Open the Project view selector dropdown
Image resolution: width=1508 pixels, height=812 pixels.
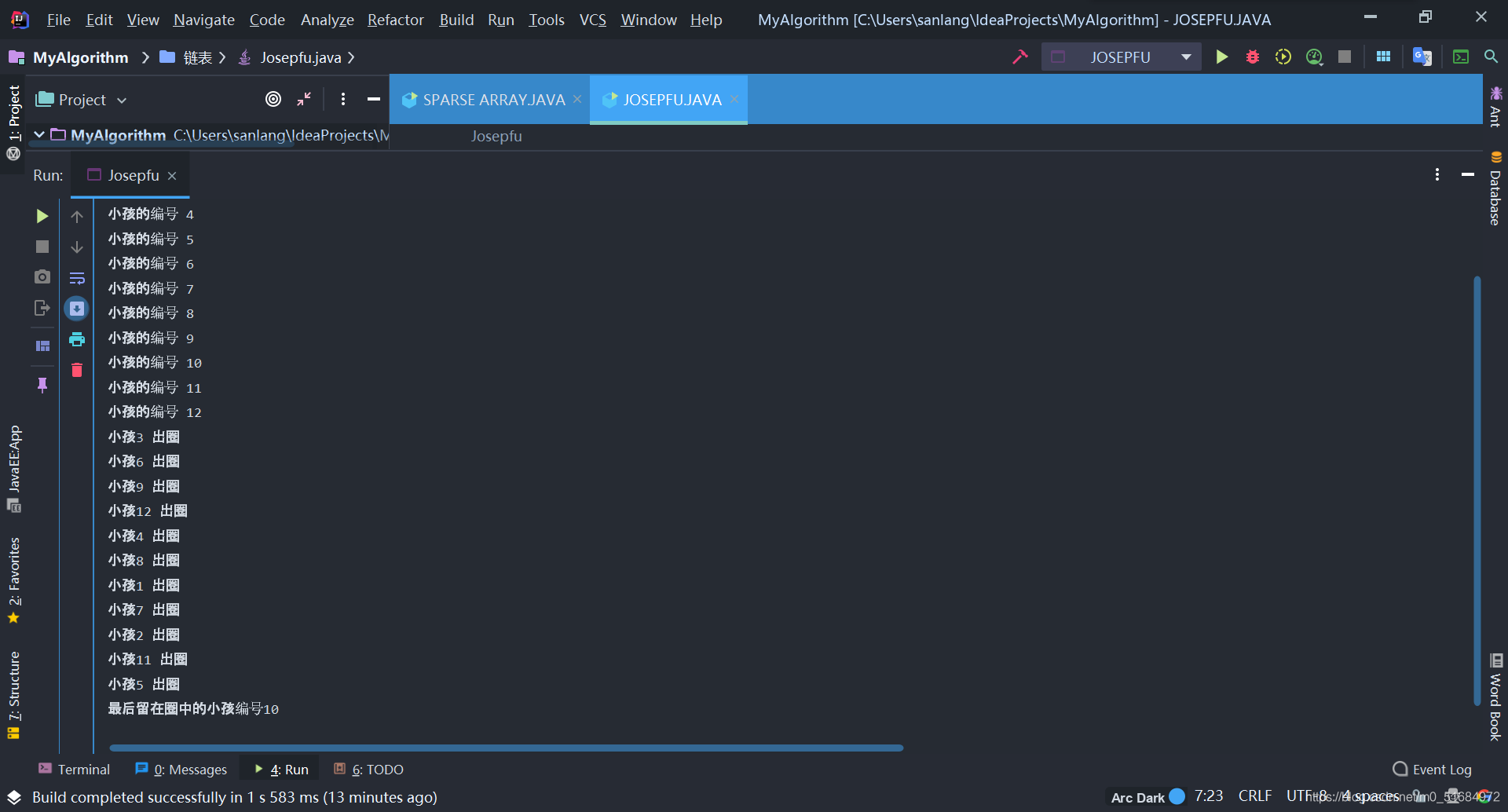[x=82, y=100]
